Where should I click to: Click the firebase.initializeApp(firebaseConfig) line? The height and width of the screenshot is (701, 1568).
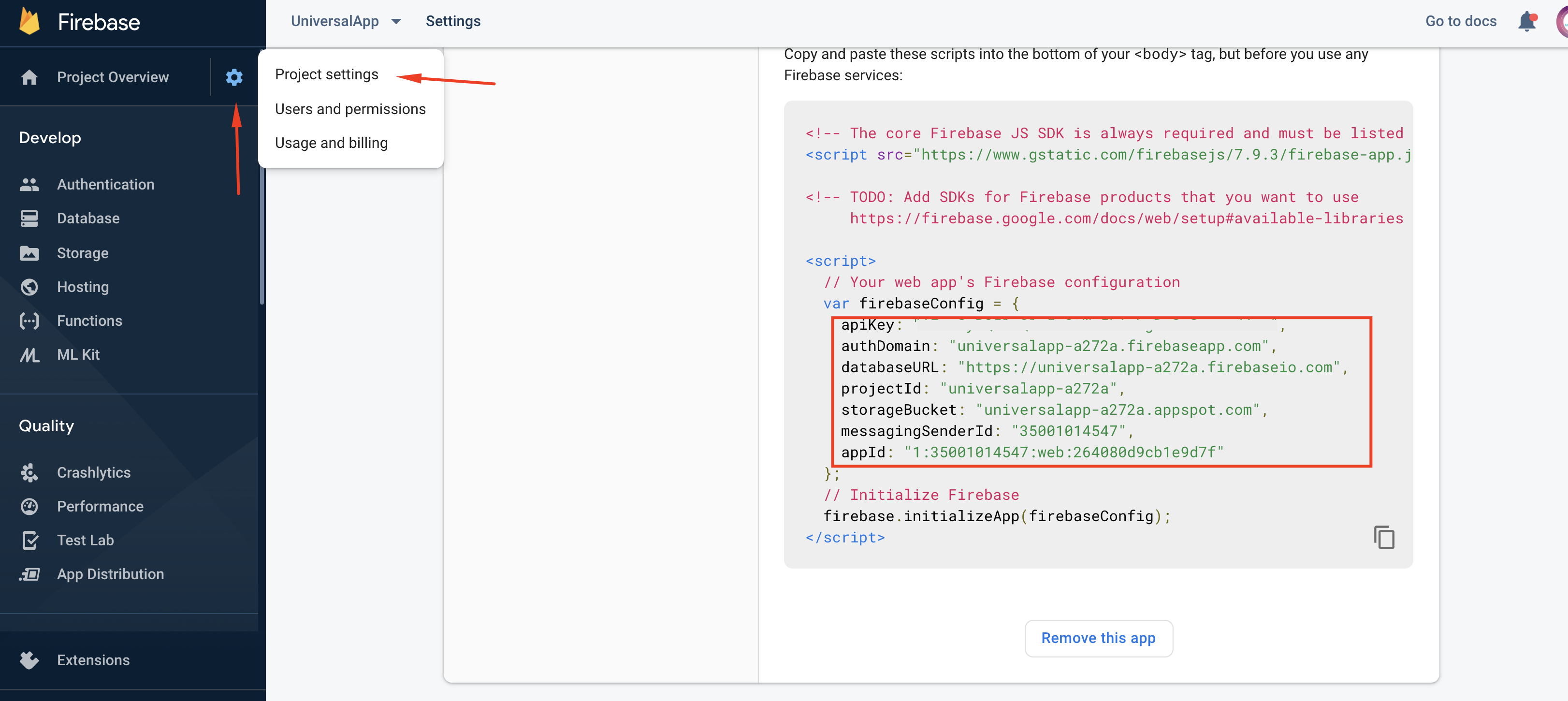coord(997,516)
